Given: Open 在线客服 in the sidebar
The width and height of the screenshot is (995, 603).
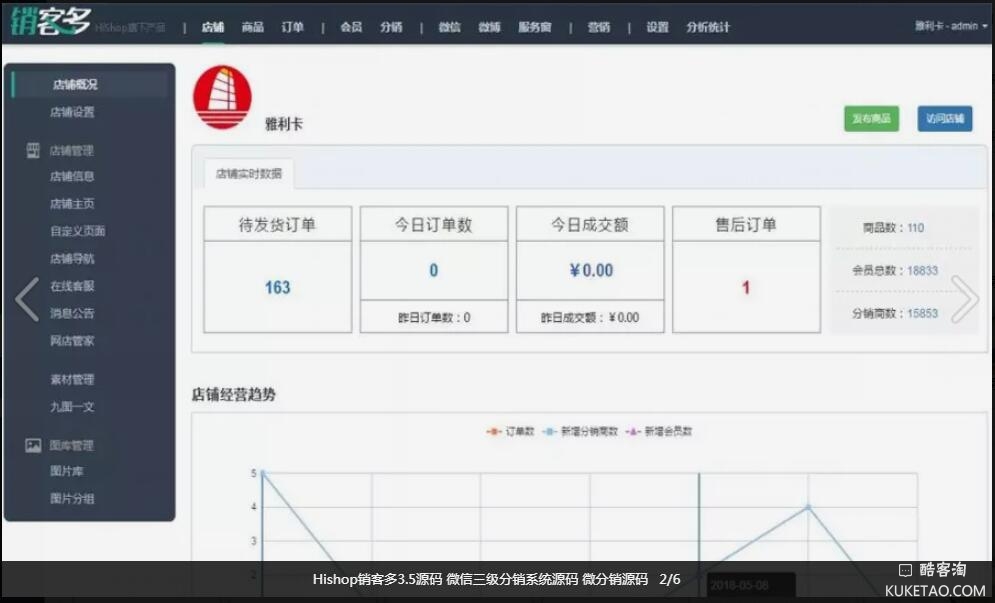Looking at the screenshot, I should point(72,286).
